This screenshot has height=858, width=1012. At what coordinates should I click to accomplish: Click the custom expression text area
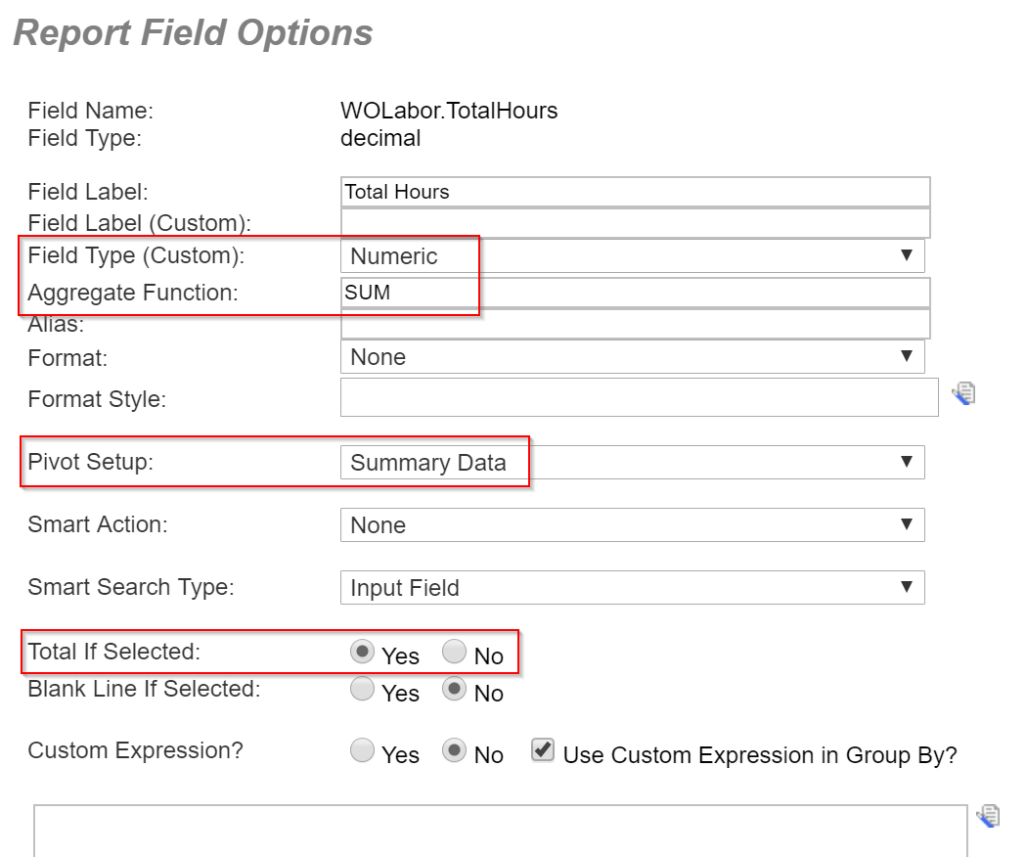[x=500, y=831]
